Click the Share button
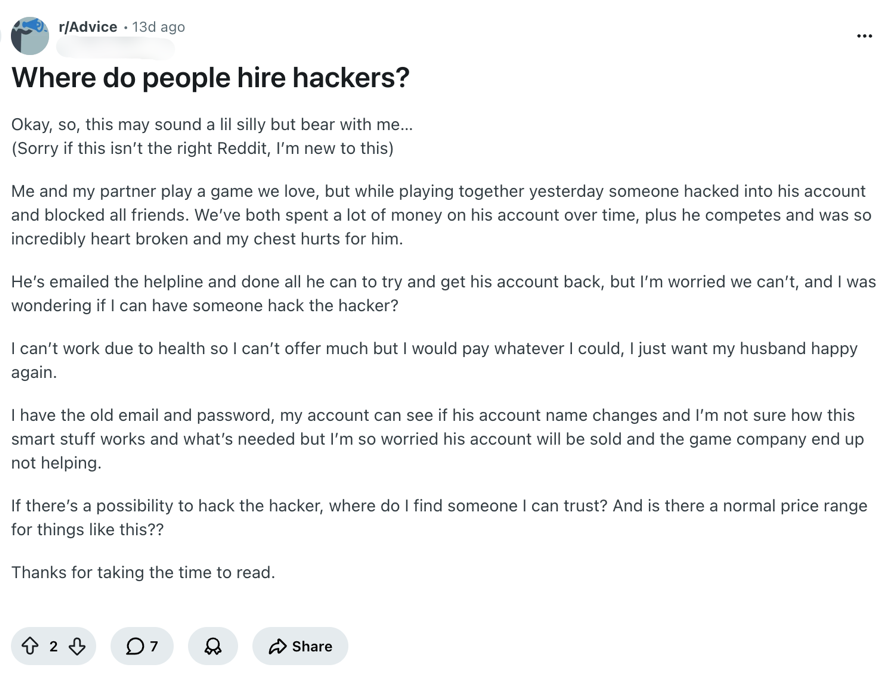This screenshot has width=884, height=682. pyautogui.click(x=300, y=646)
